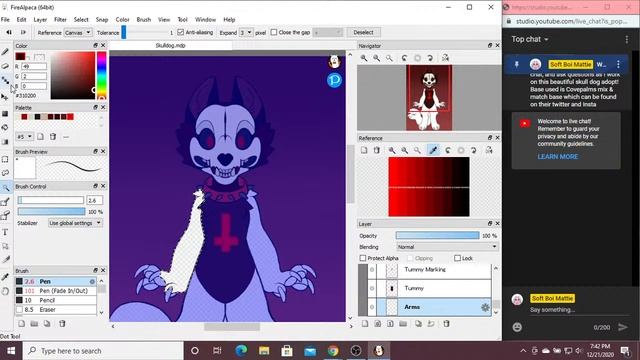640x360 pixels.
Task: Open YouTube chat more options menu
Action: (x=627, y=39)
